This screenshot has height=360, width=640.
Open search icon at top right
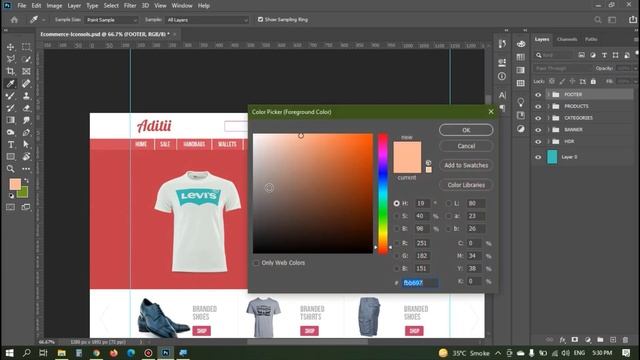coord(598,20)
